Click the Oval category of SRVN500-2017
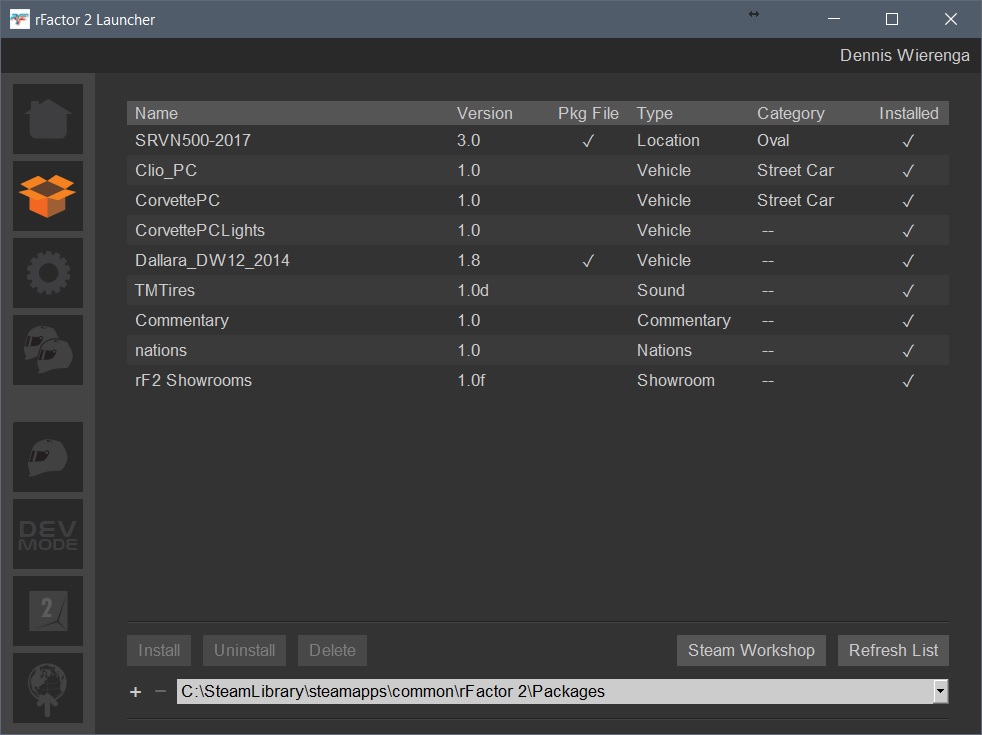Image resolution: width=982 pixels, height=735 pixels. (x=773, y=140)
